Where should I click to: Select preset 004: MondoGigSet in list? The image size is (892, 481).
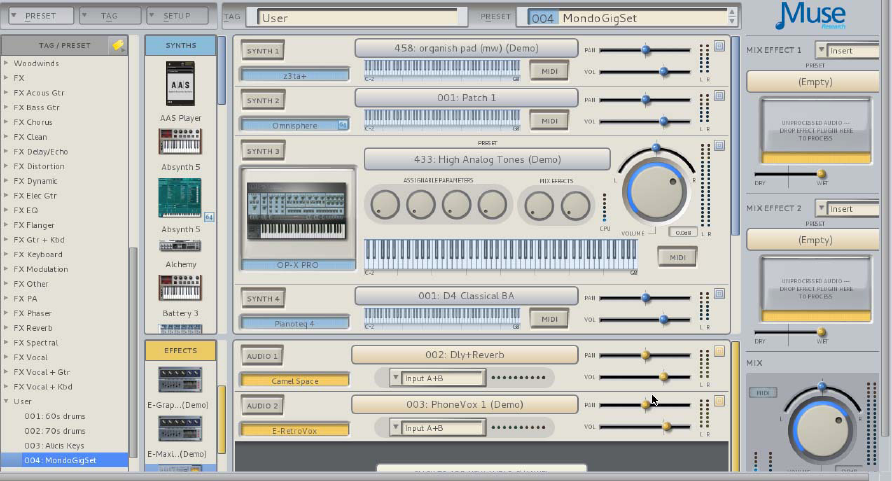(x=64, y=460)
